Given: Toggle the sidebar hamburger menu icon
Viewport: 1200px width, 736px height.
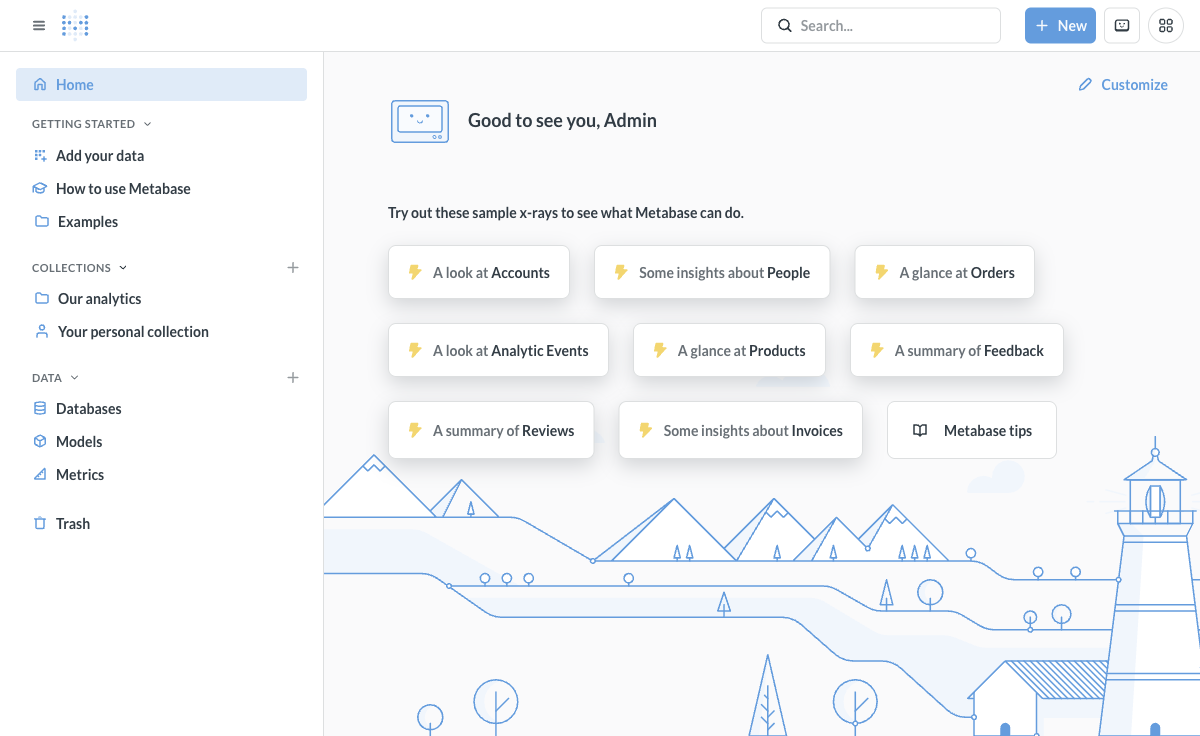Looking at the screenshot, I should (x=39, y=26).
